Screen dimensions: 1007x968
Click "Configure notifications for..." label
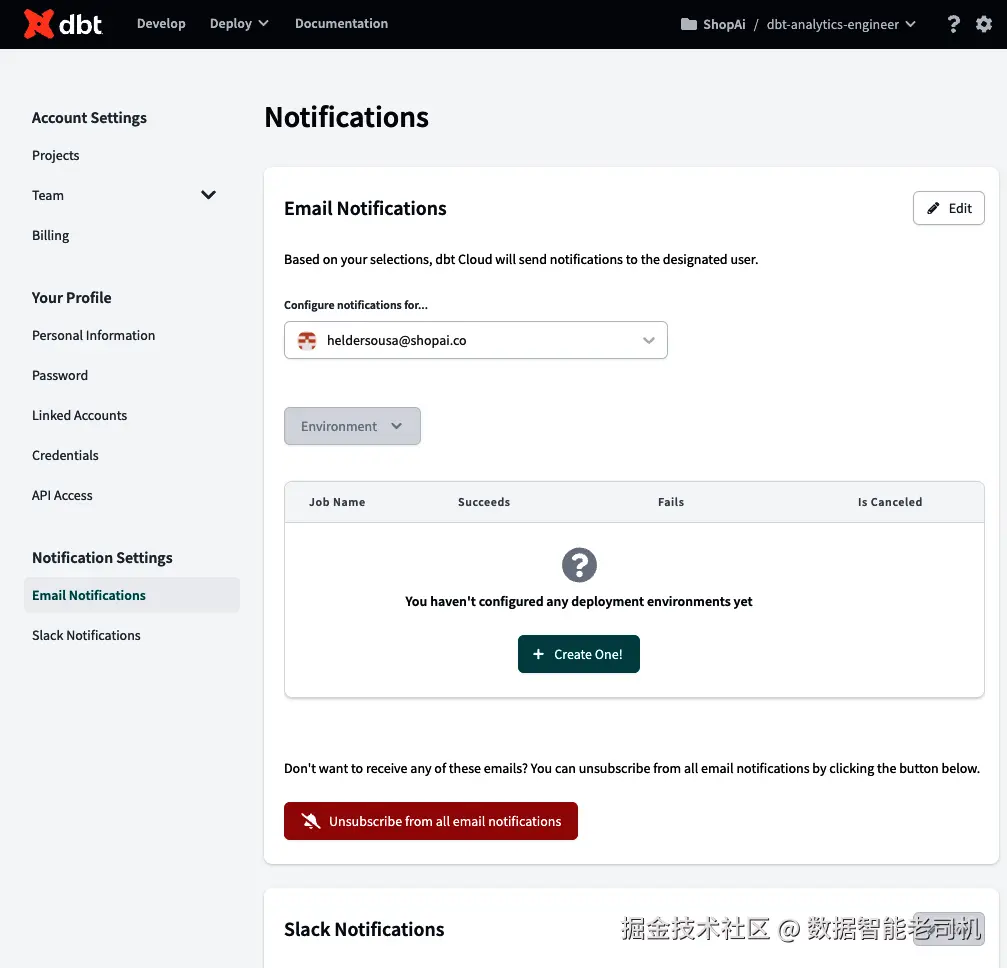click(x=356, y=304)
